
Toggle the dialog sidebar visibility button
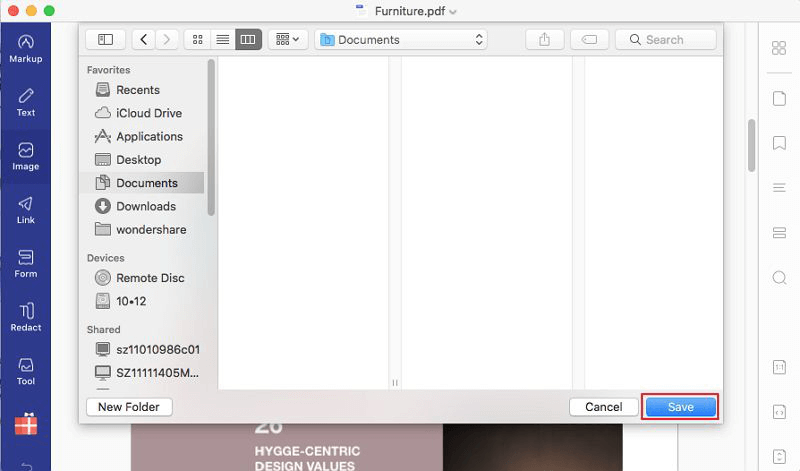105,40
